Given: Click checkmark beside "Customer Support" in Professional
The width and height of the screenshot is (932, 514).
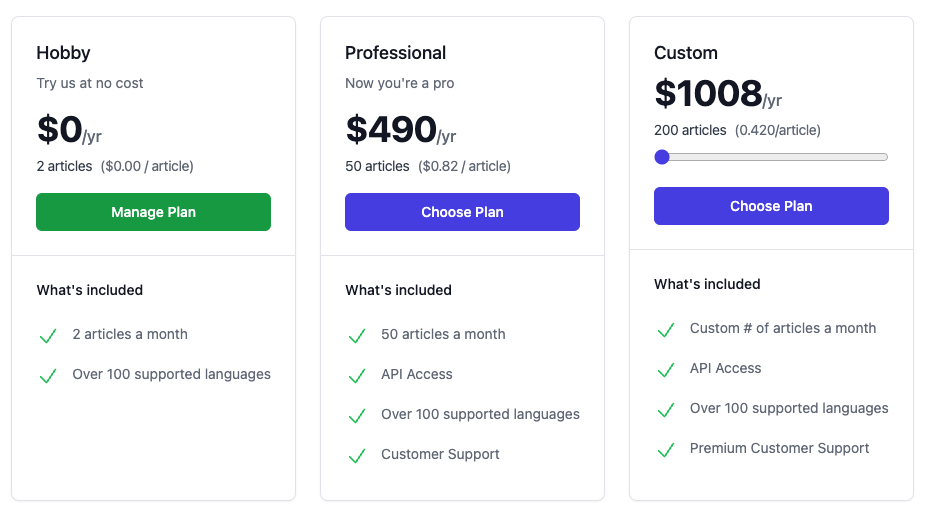Looking at the screenshot, I should tap(356, 456).
